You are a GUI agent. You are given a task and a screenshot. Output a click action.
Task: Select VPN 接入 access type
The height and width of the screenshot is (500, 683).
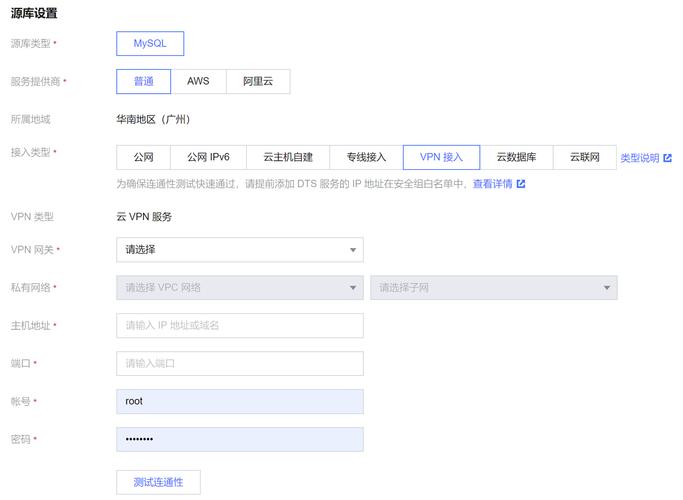(441, 157)
